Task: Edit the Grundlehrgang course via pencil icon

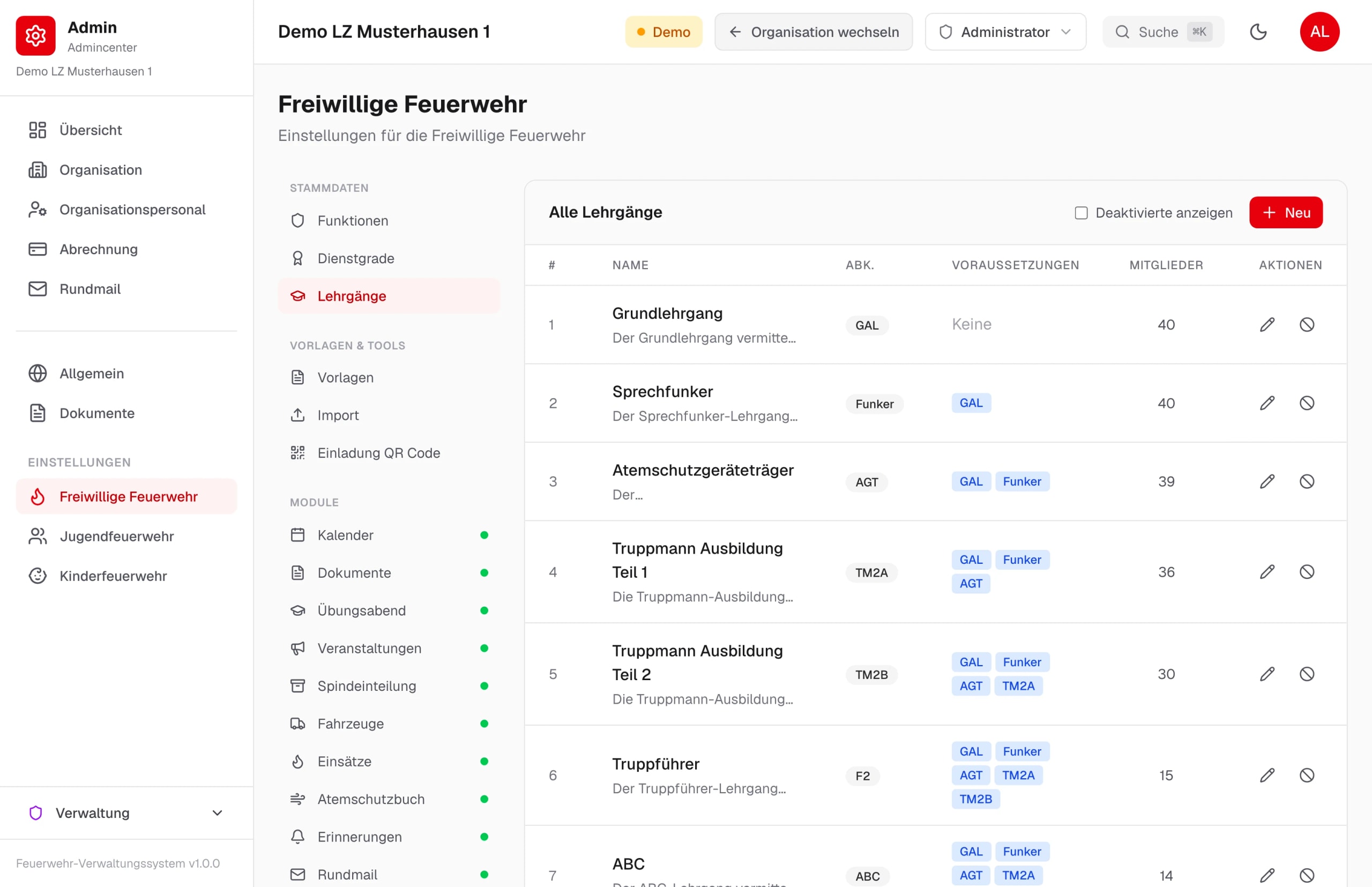Action: tap(1266, 324)
